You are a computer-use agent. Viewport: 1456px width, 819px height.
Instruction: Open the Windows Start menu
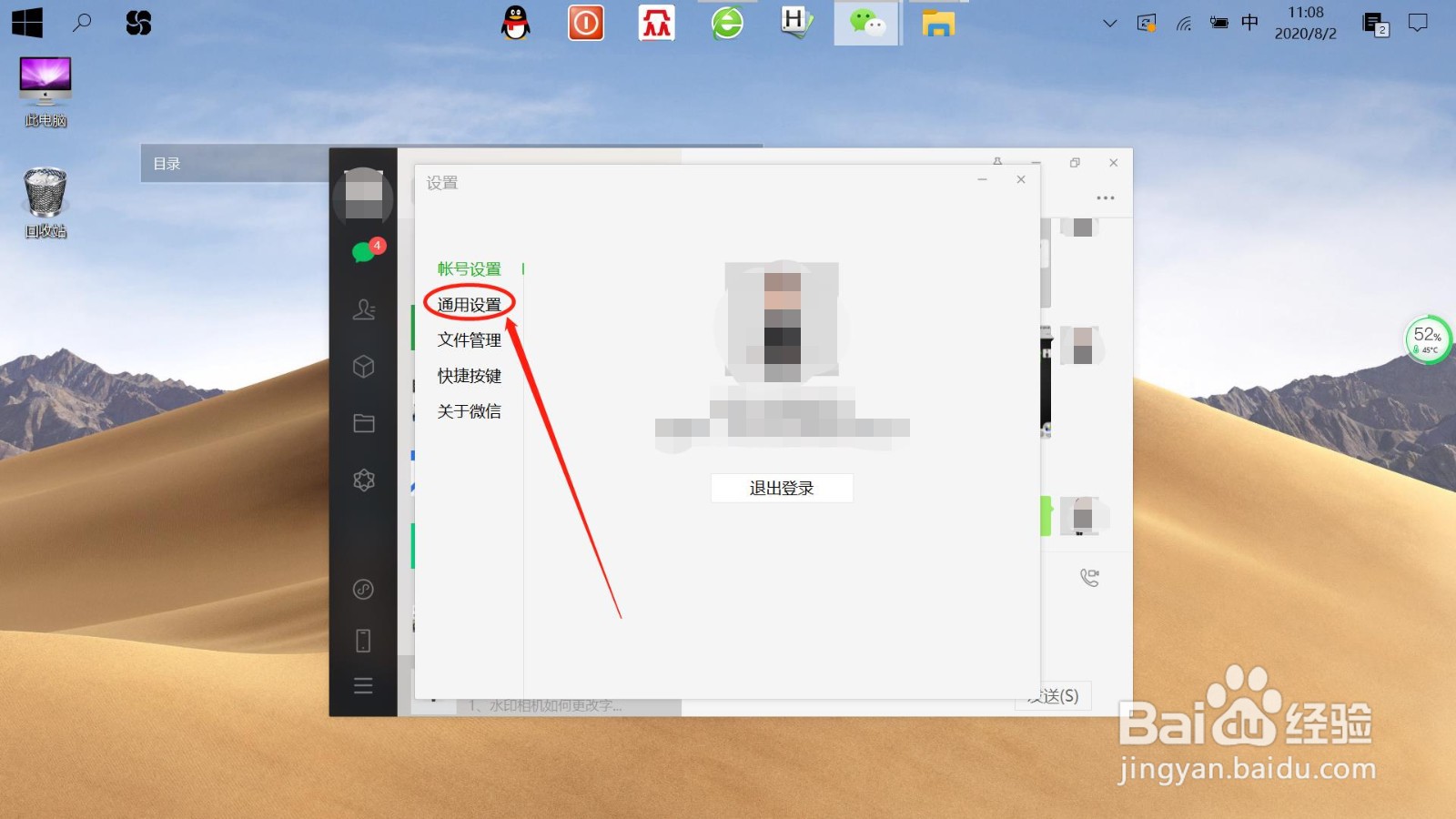(x=27, y=23)
